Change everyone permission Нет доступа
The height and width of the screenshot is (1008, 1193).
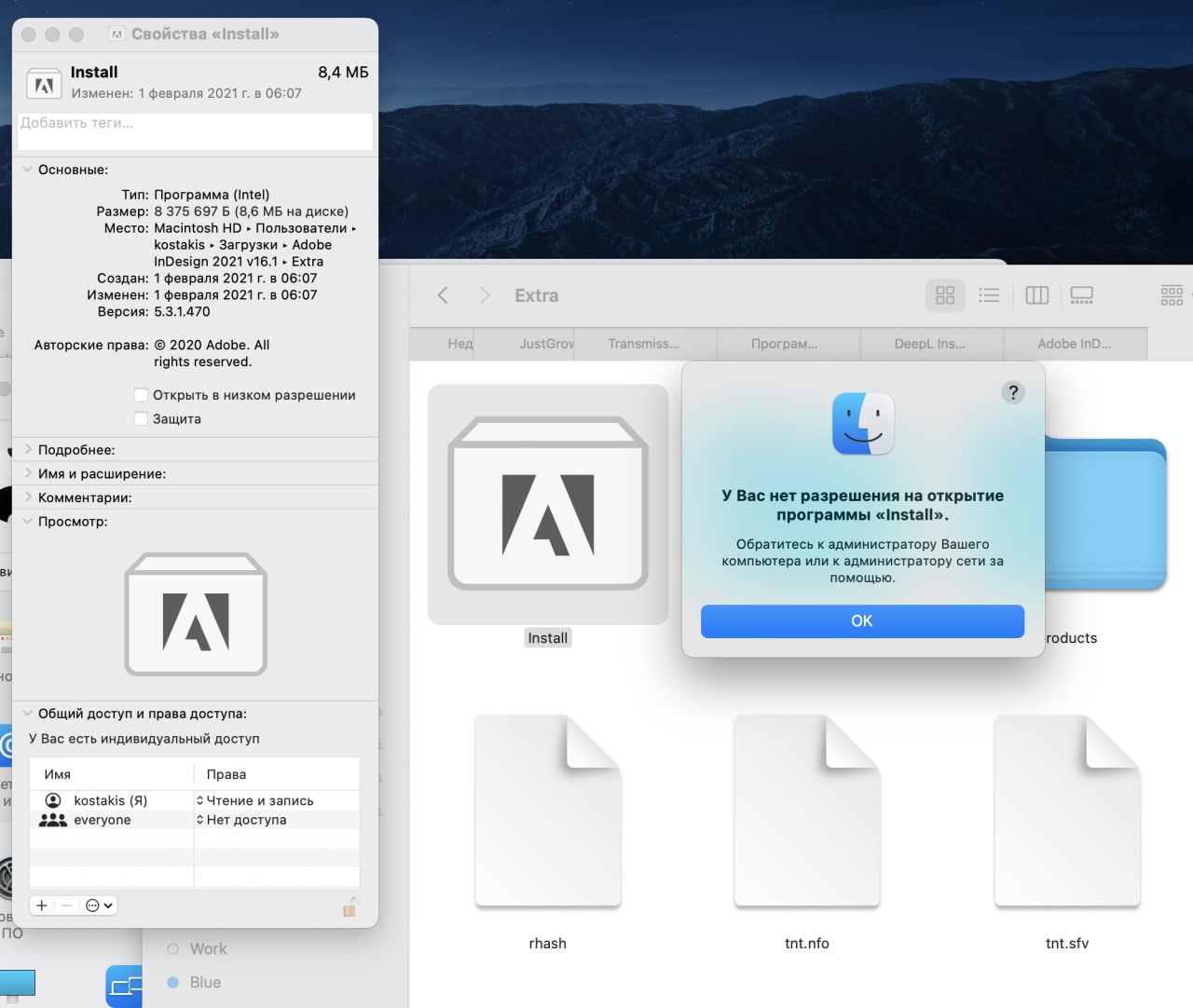(241, 820)
